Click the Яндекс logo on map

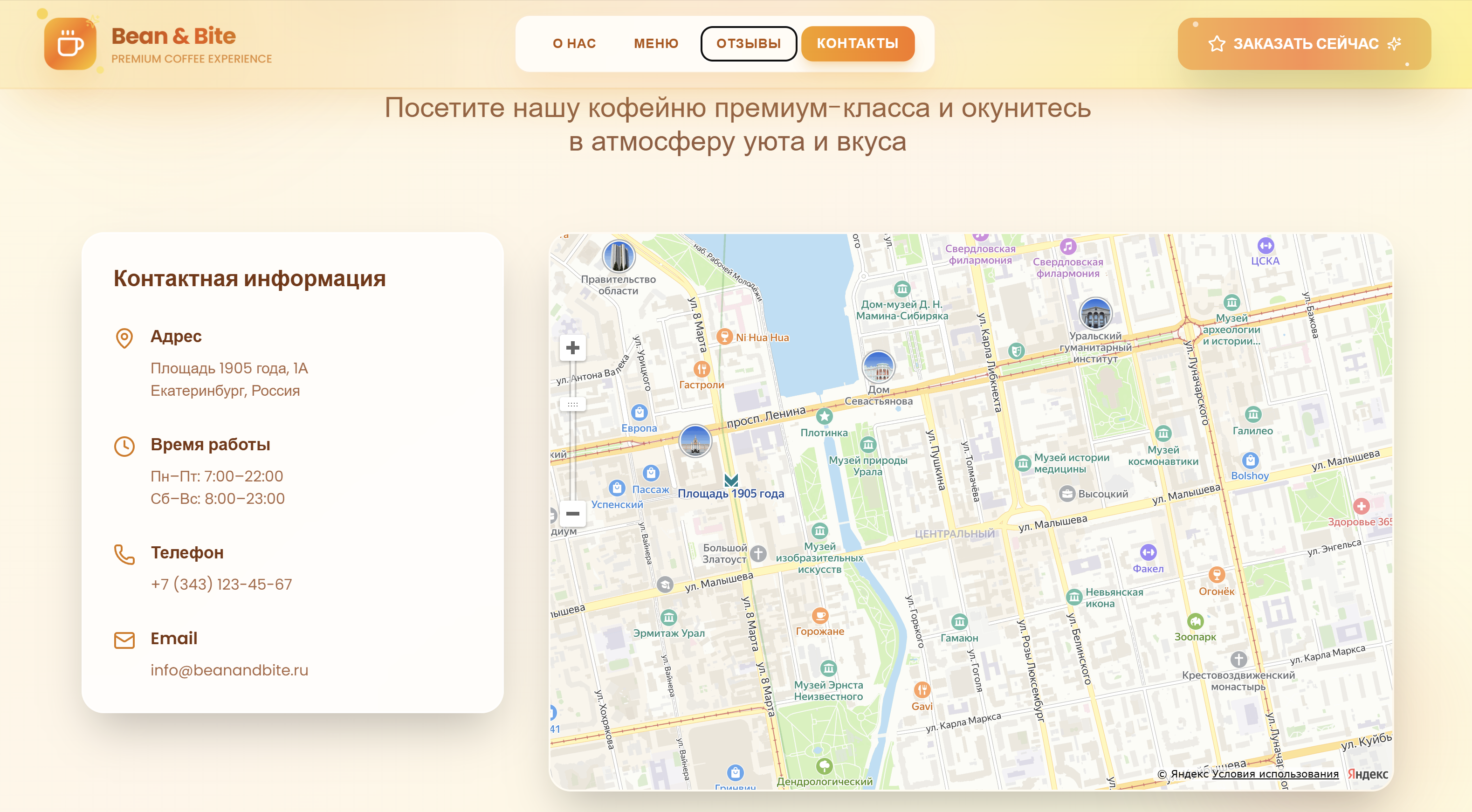point(1368,774)
